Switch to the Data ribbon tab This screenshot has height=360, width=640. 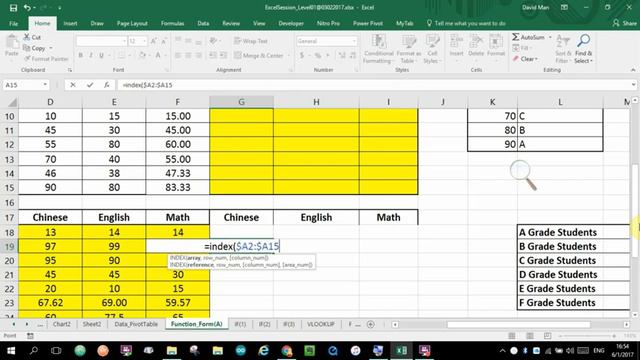pyautogui.click(x=203, y=23)
